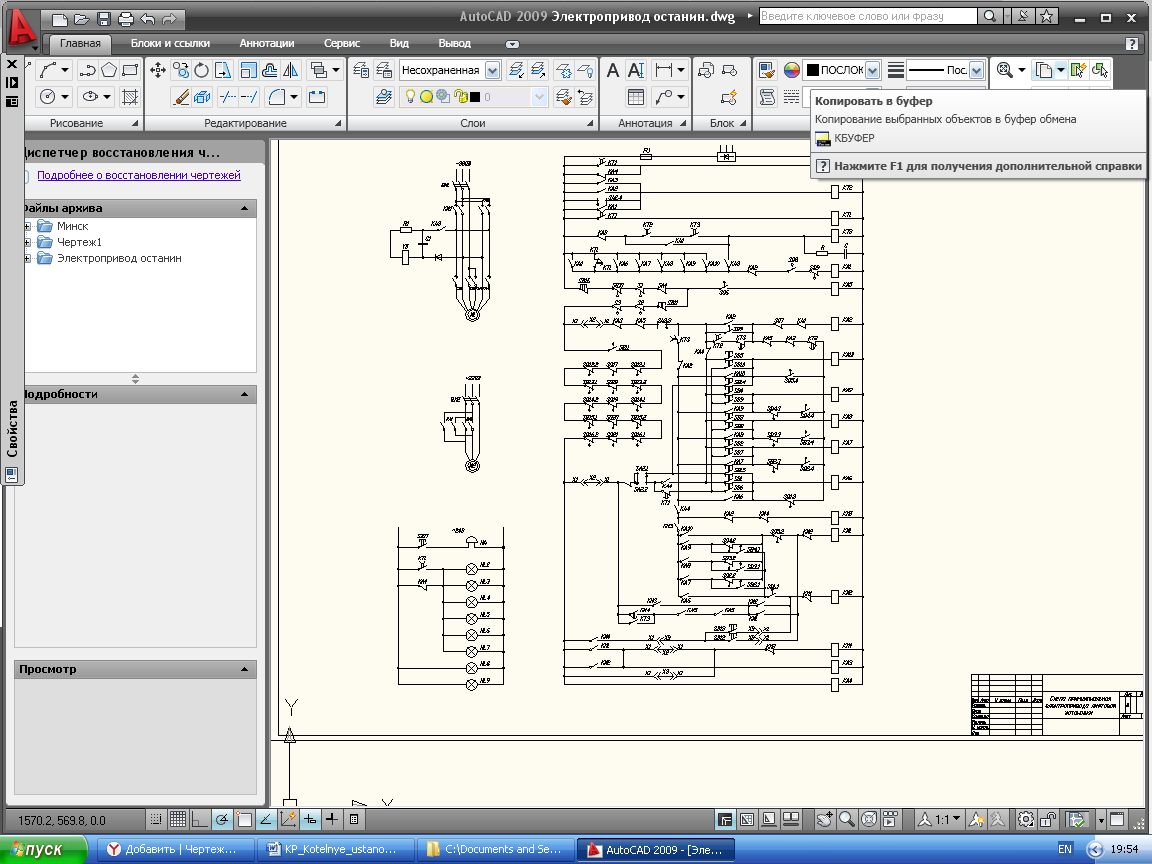Open the ПОСЛОЮ color dropdown
Screen dimensions: 1152x864
point(872,71)
